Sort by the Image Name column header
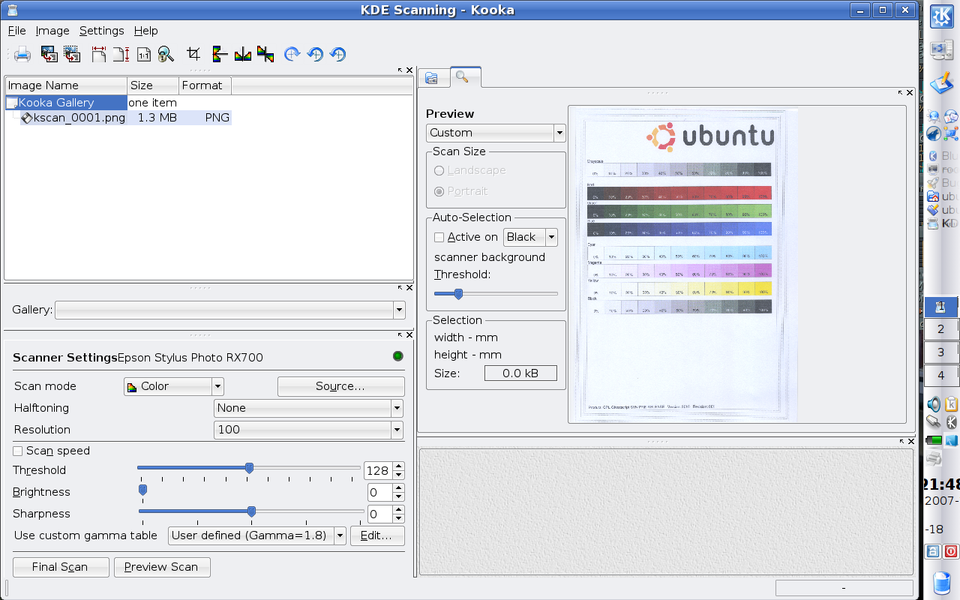This screenshot has width=960, height=600. click(x=66, y=85)
